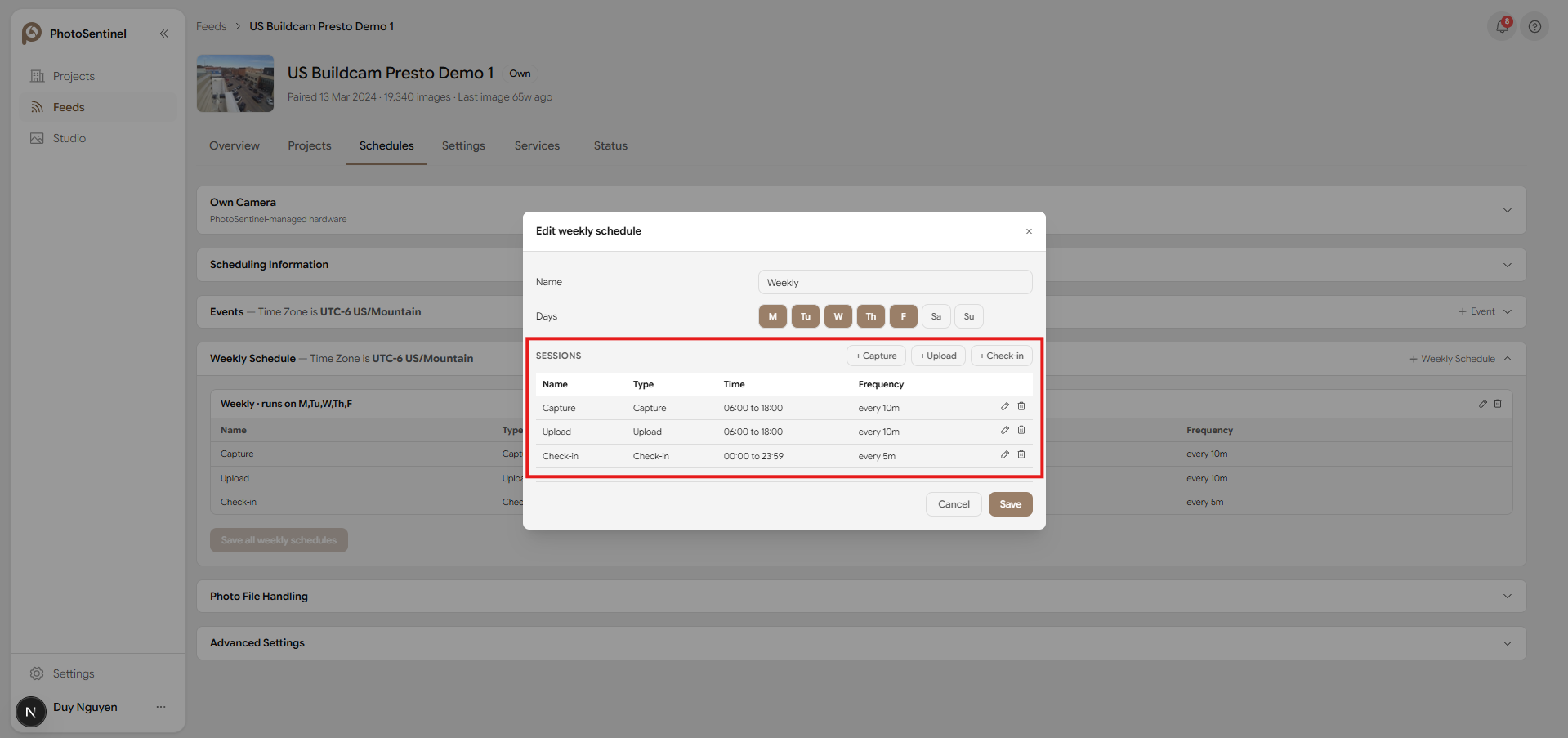Delete the background weekly schedule trash icon
The height and width of the screenshot is (738, 1568).
tap(1498, 404)
